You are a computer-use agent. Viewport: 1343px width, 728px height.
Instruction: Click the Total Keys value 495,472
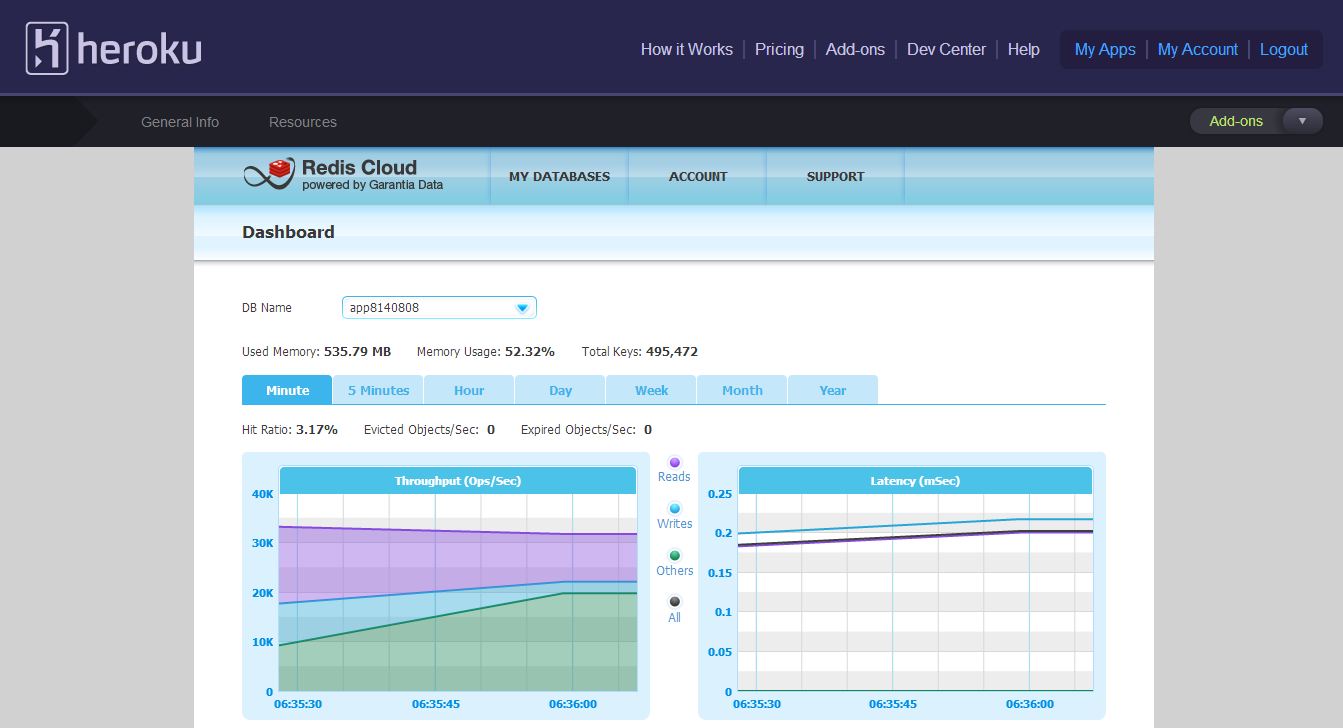672,352
